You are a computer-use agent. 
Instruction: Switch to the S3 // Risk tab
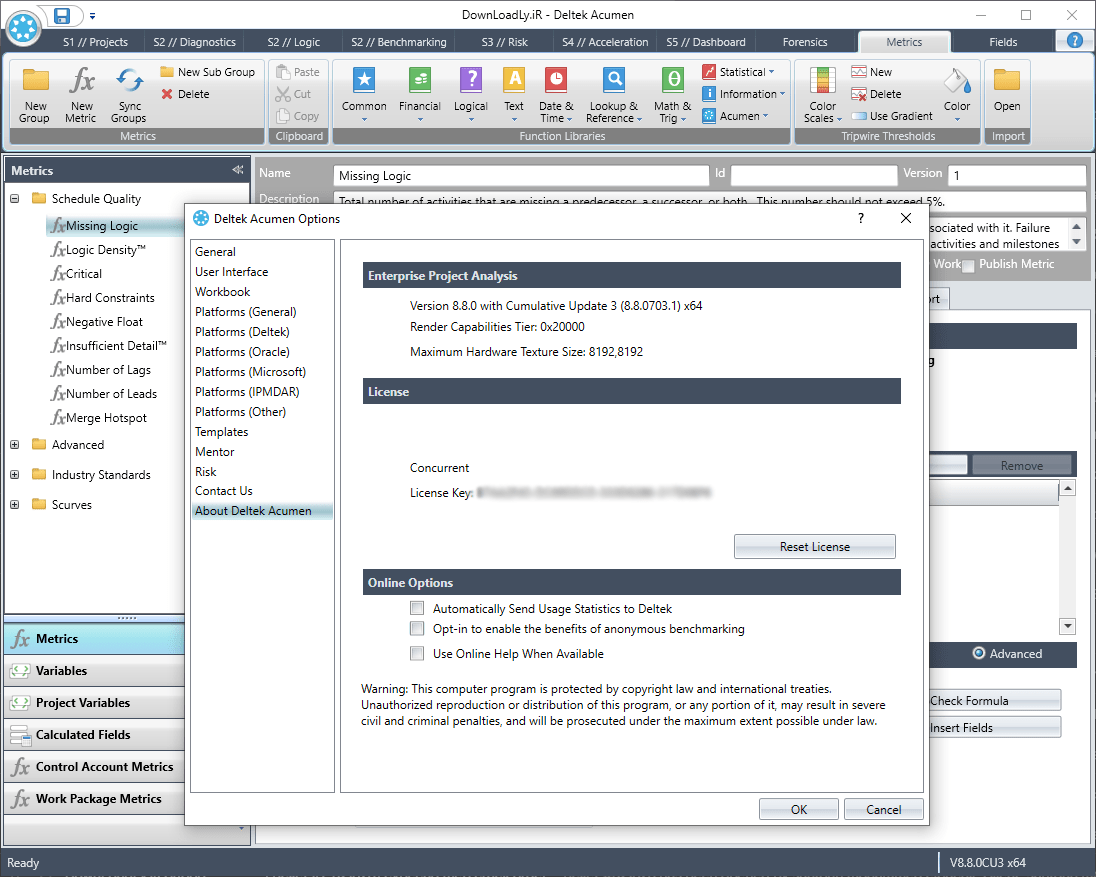[x=504, y=42]
